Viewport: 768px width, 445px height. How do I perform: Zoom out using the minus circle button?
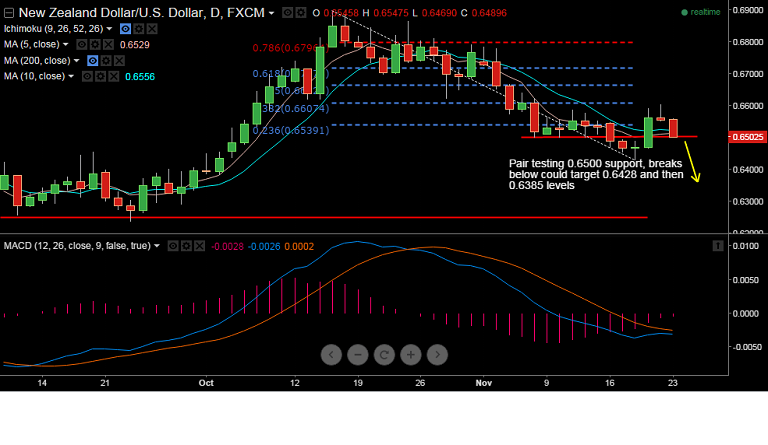pos(358,355)
